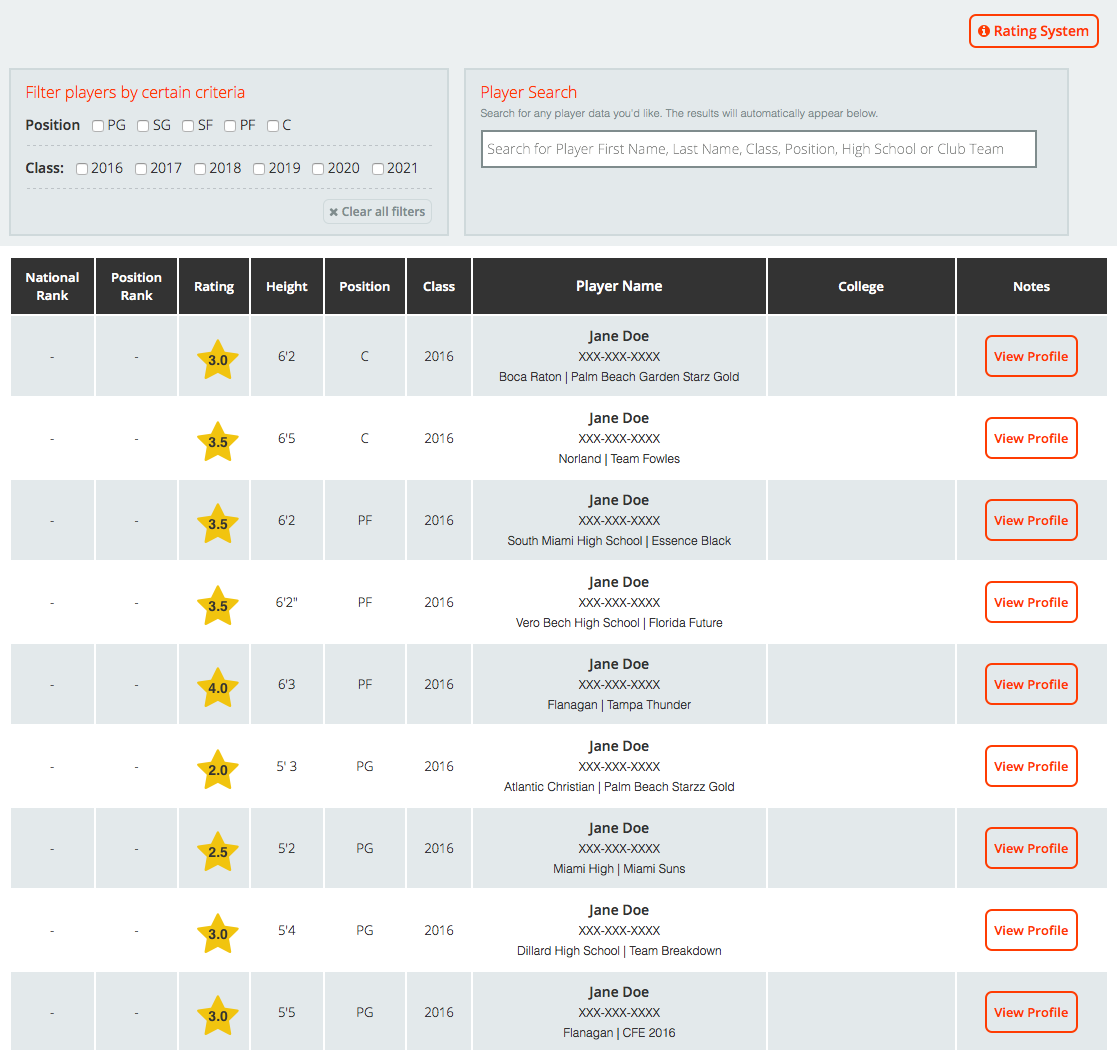The width and height of the screenshot is (1117, 1050).
Task: Check the SG position filter
Action: (x=143, y=126)
